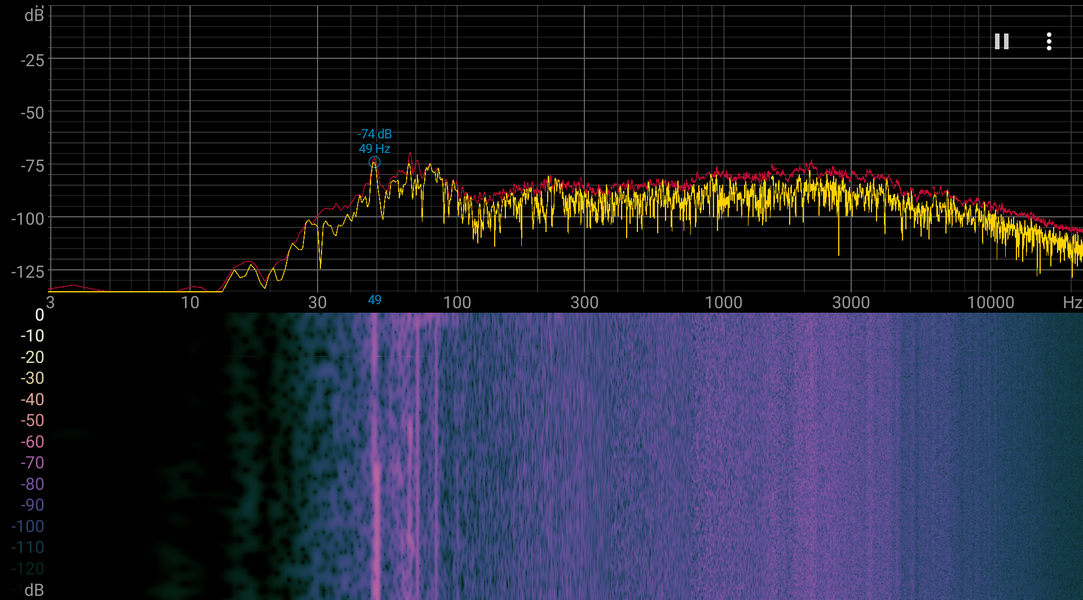Click the '3000' Hz frequency axis label
This screenshot has height=600, width=1083.
point(851,302)
